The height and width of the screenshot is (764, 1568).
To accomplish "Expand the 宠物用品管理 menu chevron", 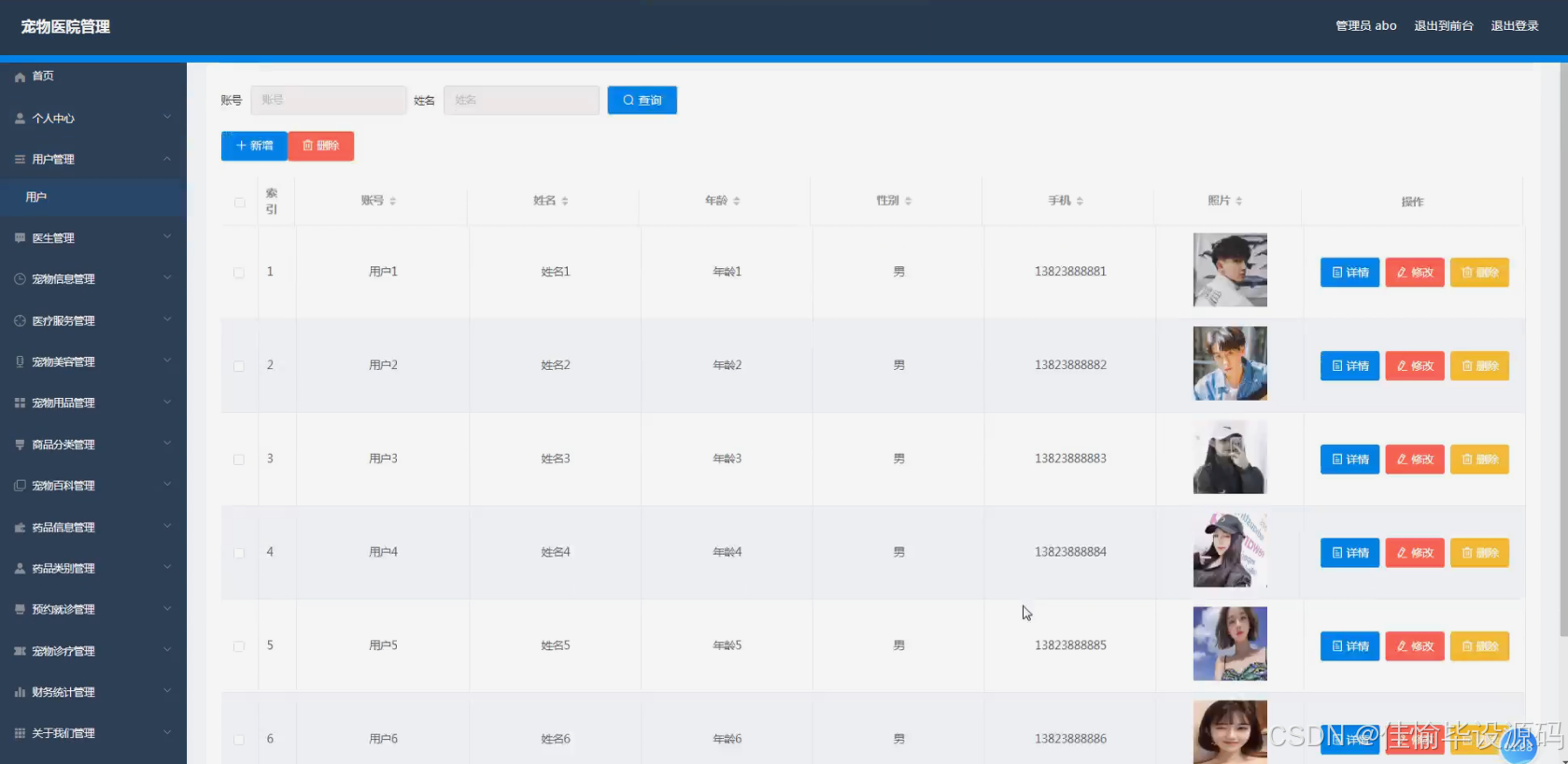I will point(167,403).
